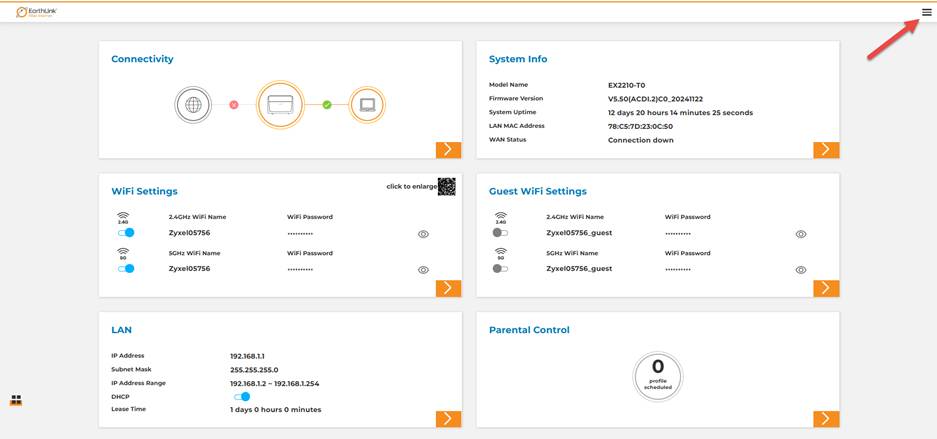This screenshot has height=439, width=937.
Task: Open System Info details with the orange arrow
Action: [826, 150]
